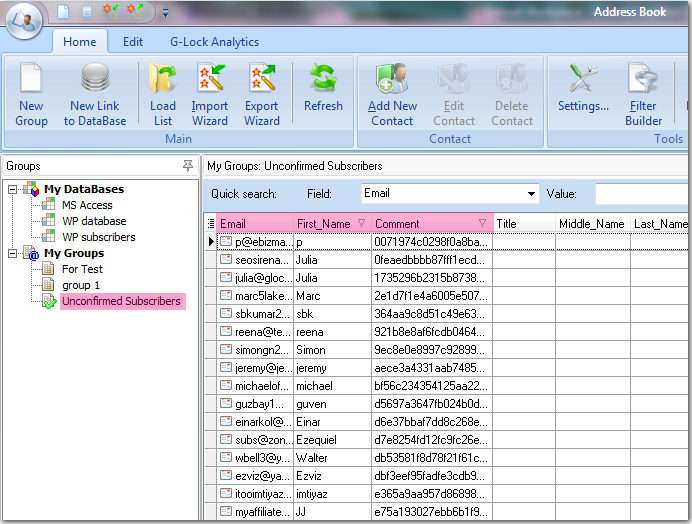The width and height of the screenshot is (692, 524).
Task: Click the first quick access toolbar icon
Action: click(63, 11)
